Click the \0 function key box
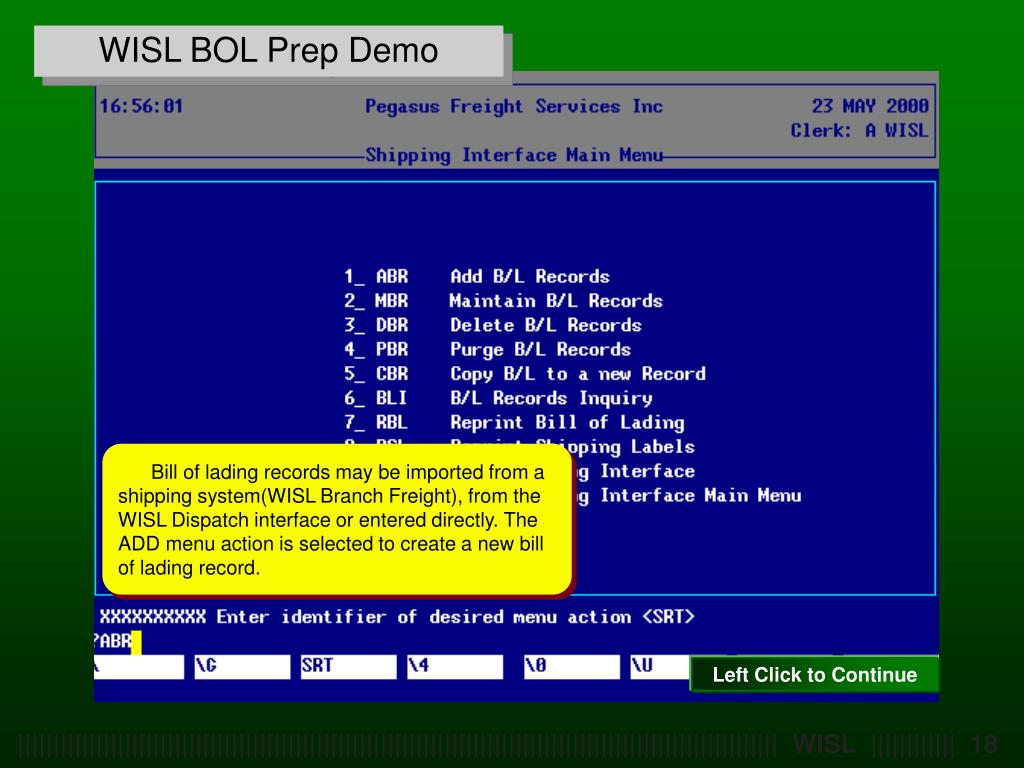The image size is (1024, 768). (x=571, y=666)
